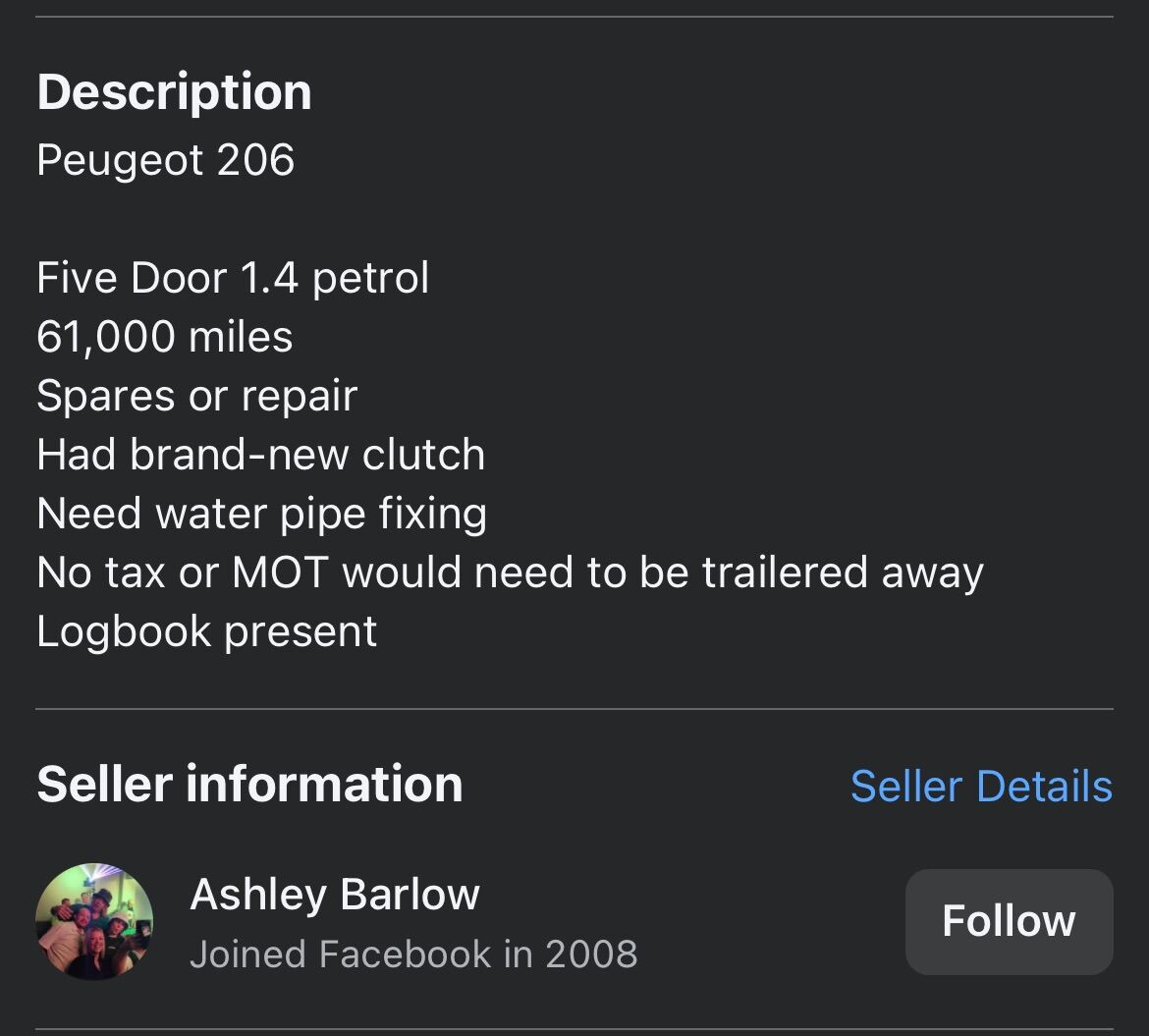Tap the word 'MOT' in the description

[x=279, y=573]
